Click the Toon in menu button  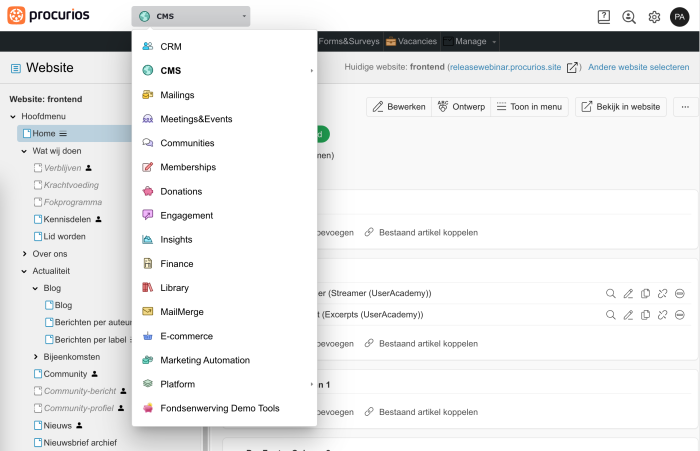(529, 107)
